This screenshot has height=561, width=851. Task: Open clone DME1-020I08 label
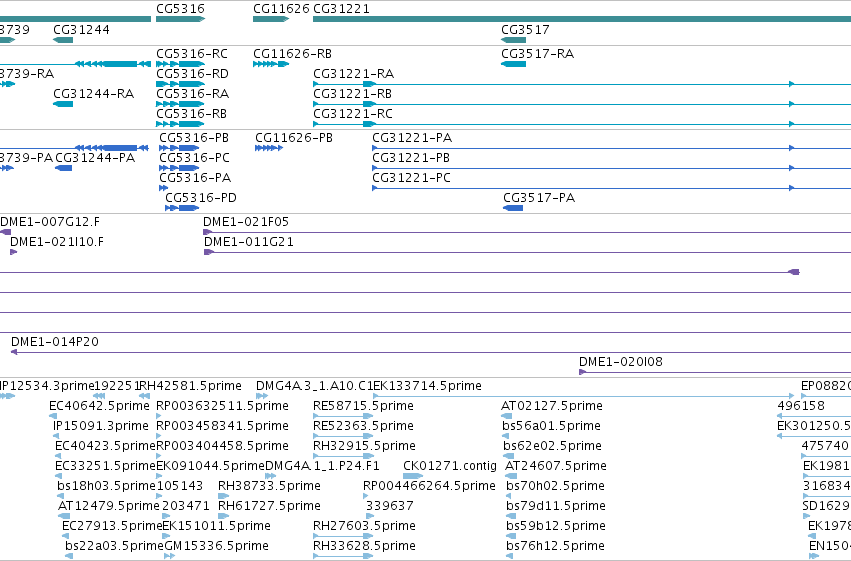[621, 361]
